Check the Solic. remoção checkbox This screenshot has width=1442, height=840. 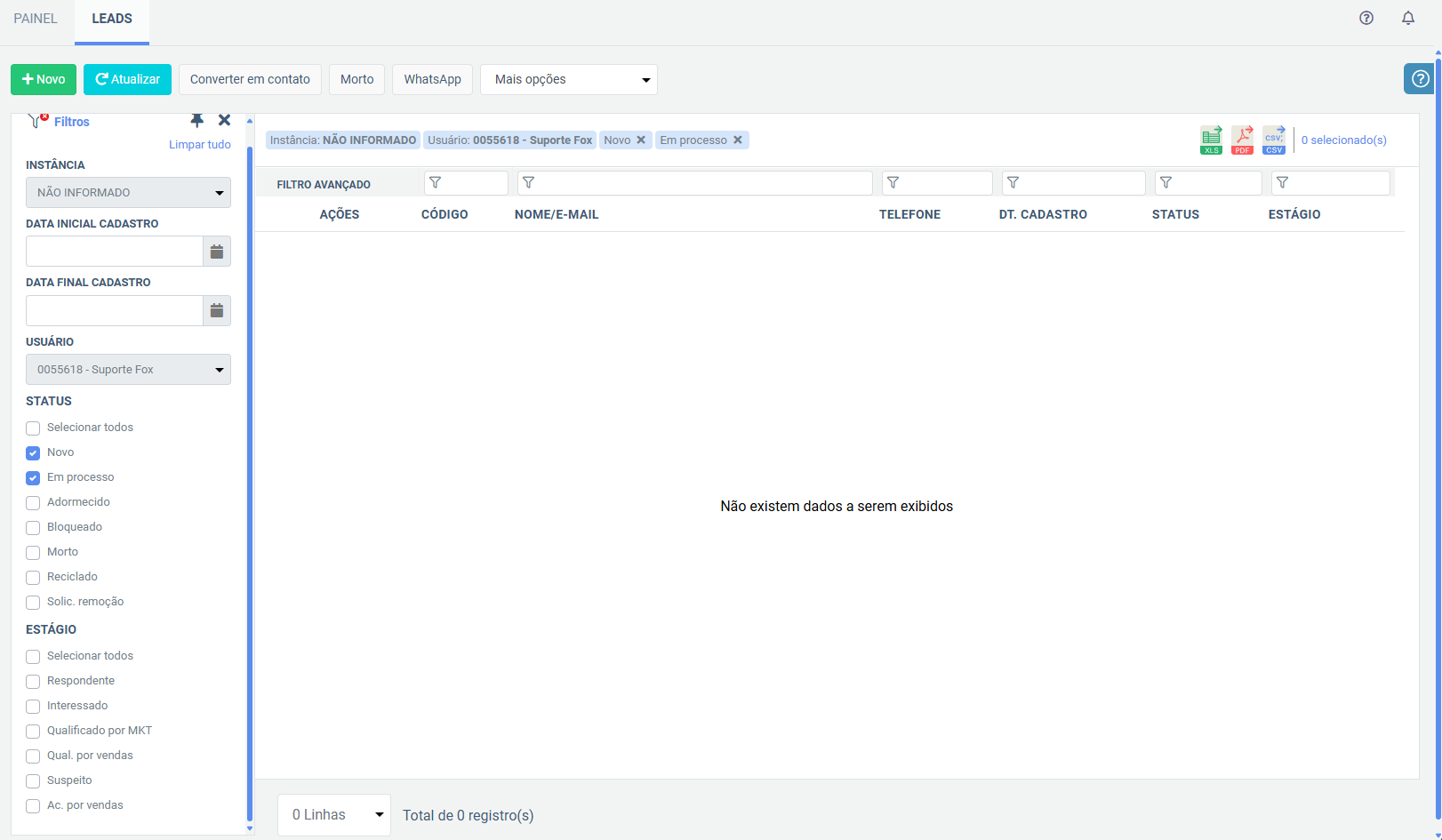tap(33, 603)
